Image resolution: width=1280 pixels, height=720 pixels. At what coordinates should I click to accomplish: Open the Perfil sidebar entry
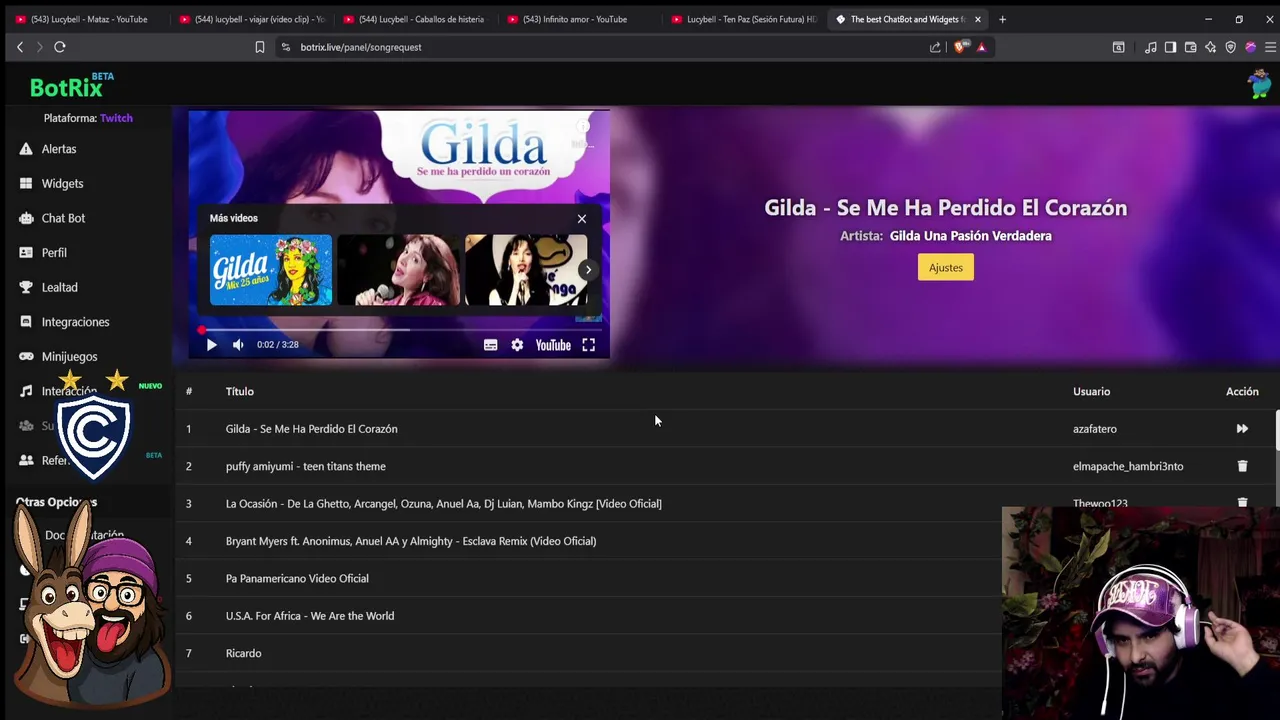coord(54,253)
